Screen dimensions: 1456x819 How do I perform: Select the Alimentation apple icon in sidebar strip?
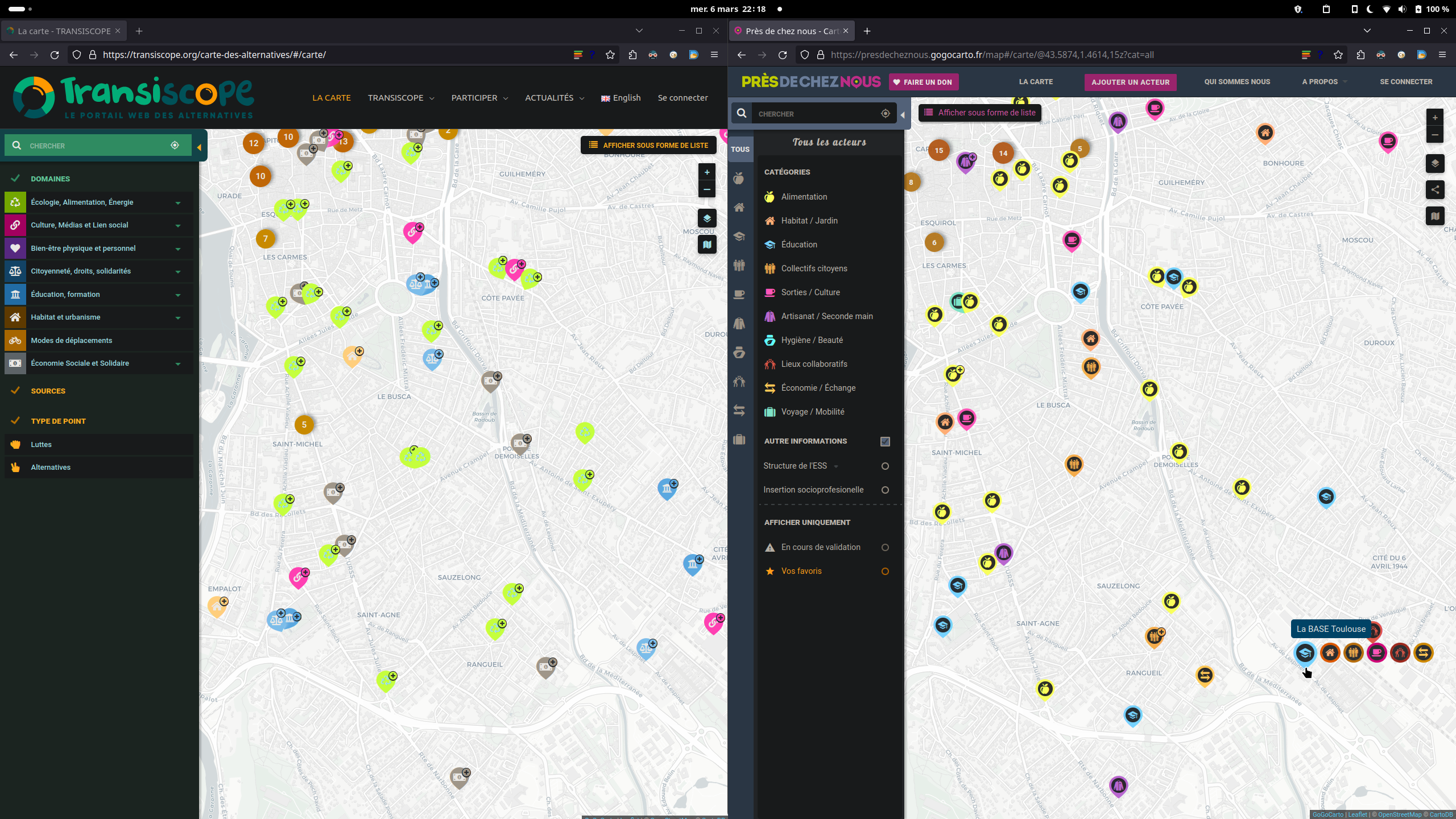[x=739, y=179]
